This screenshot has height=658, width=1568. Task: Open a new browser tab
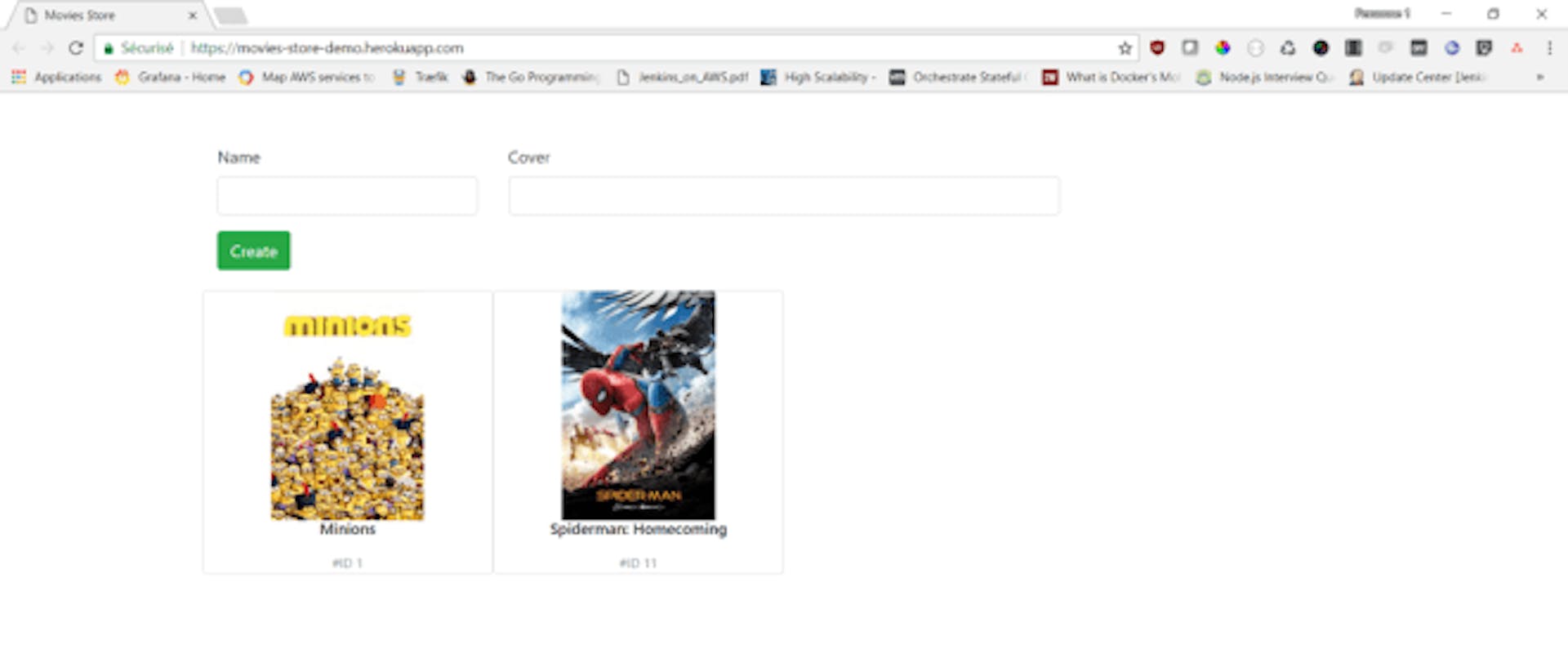coord(230,16)
